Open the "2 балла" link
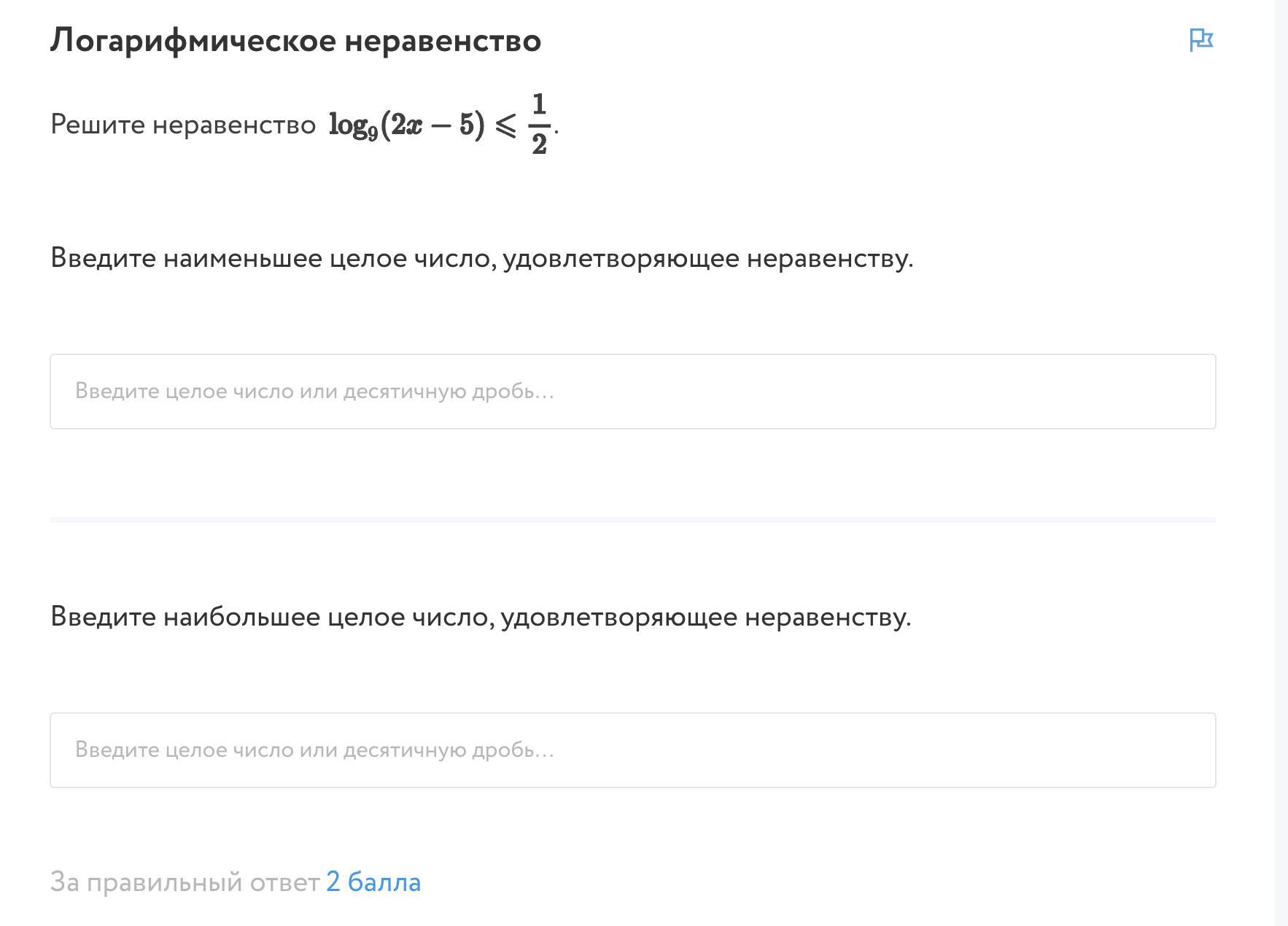The height and width of the screenshot is (926, 1288). [x=373, y=882]
